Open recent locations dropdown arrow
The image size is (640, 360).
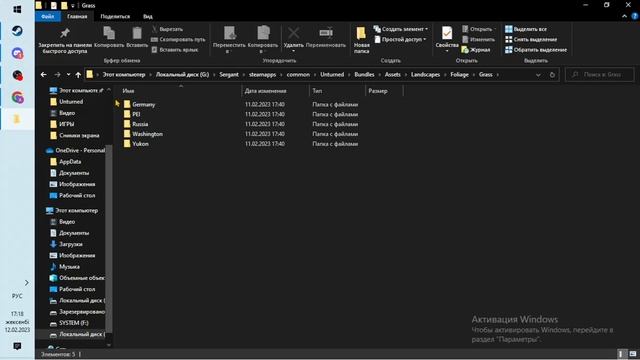pyautogui.click(x=68, y=75)
